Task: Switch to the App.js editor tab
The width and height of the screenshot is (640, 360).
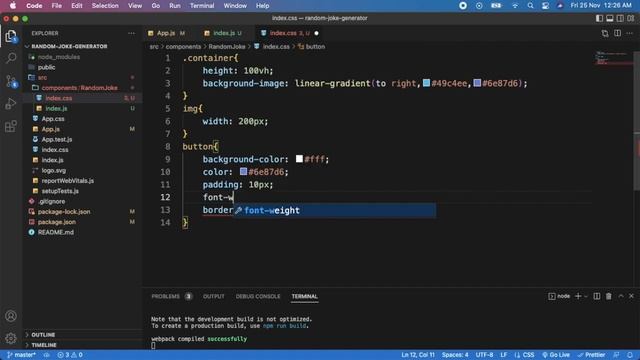Action: (x=167, y=33)
